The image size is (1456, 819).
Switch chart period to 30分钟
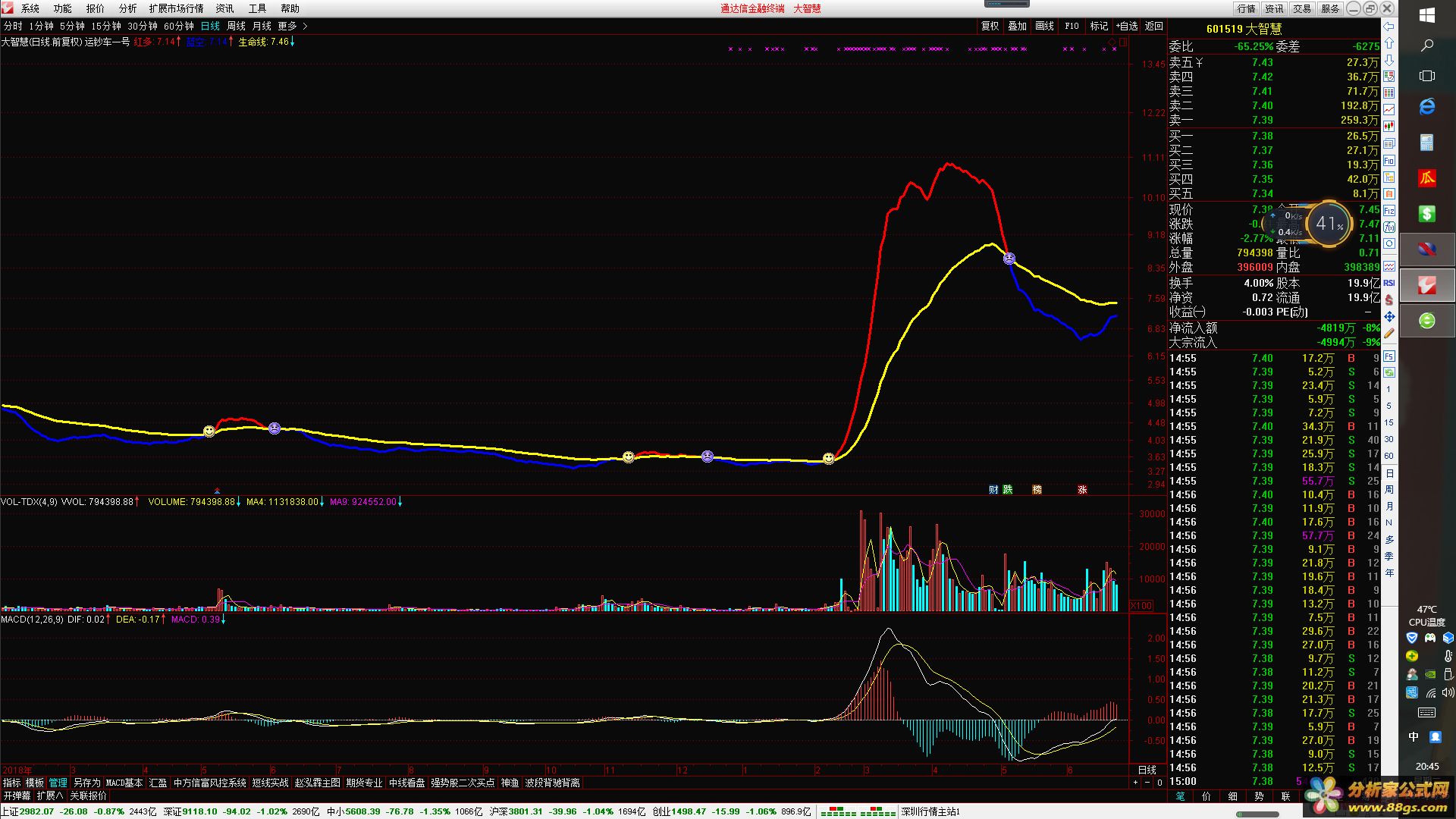[143, 26]
